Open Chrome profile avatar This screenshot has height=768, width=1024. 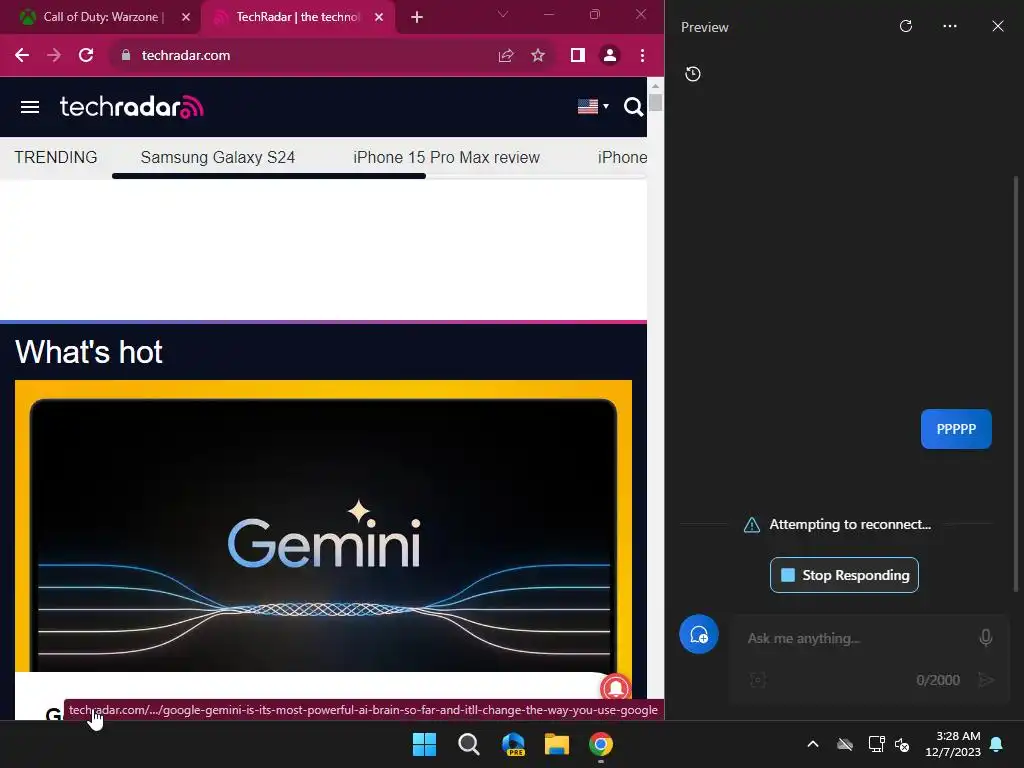[610, 56]
